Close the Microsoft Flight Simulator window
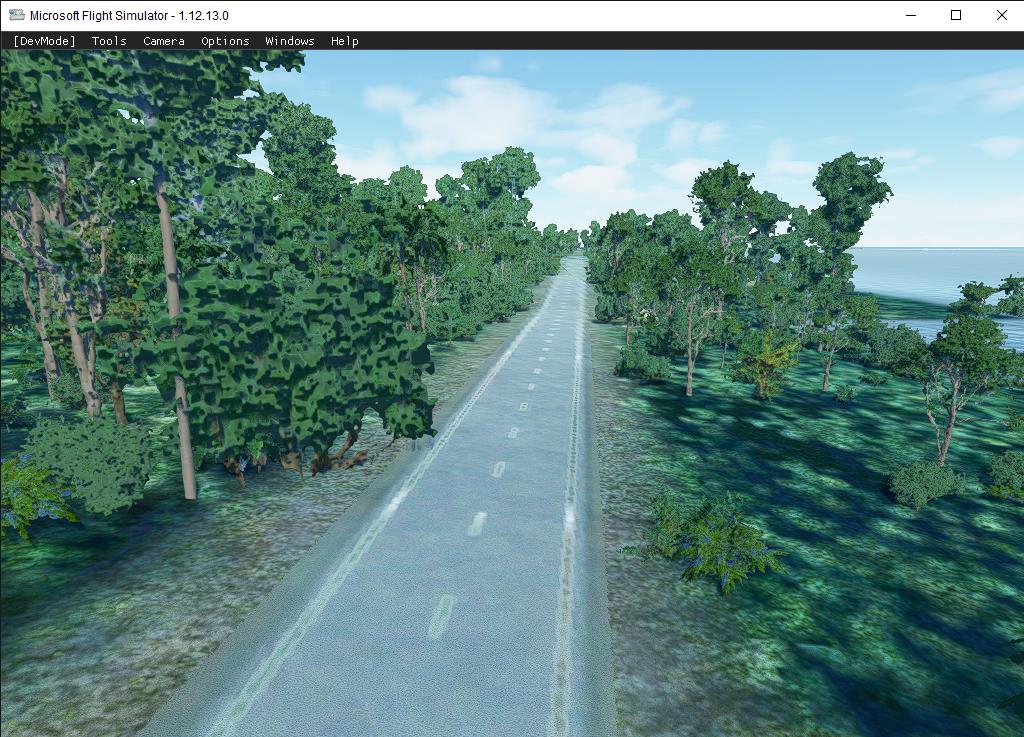The width and height of the screenshot is (1024, 737). 1001,15
